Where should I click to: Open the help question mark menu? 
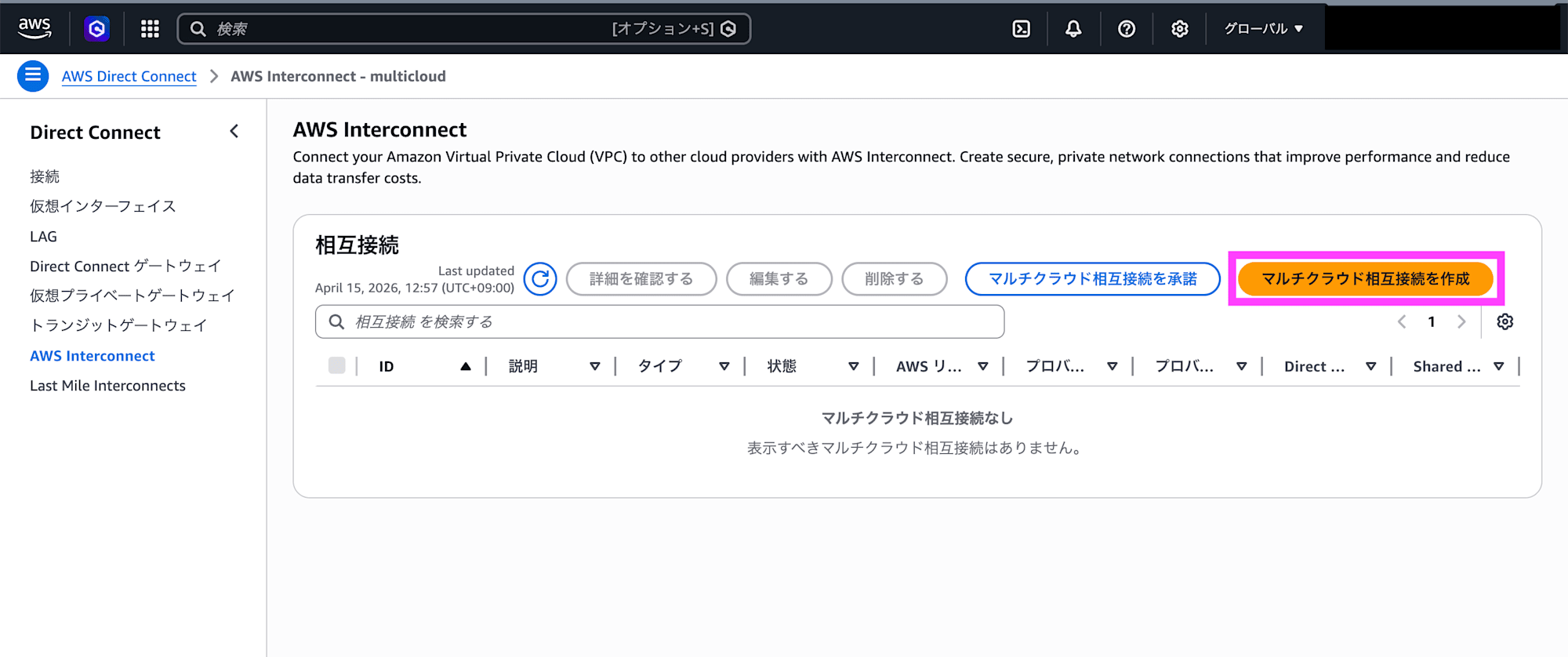(1127, 29)
